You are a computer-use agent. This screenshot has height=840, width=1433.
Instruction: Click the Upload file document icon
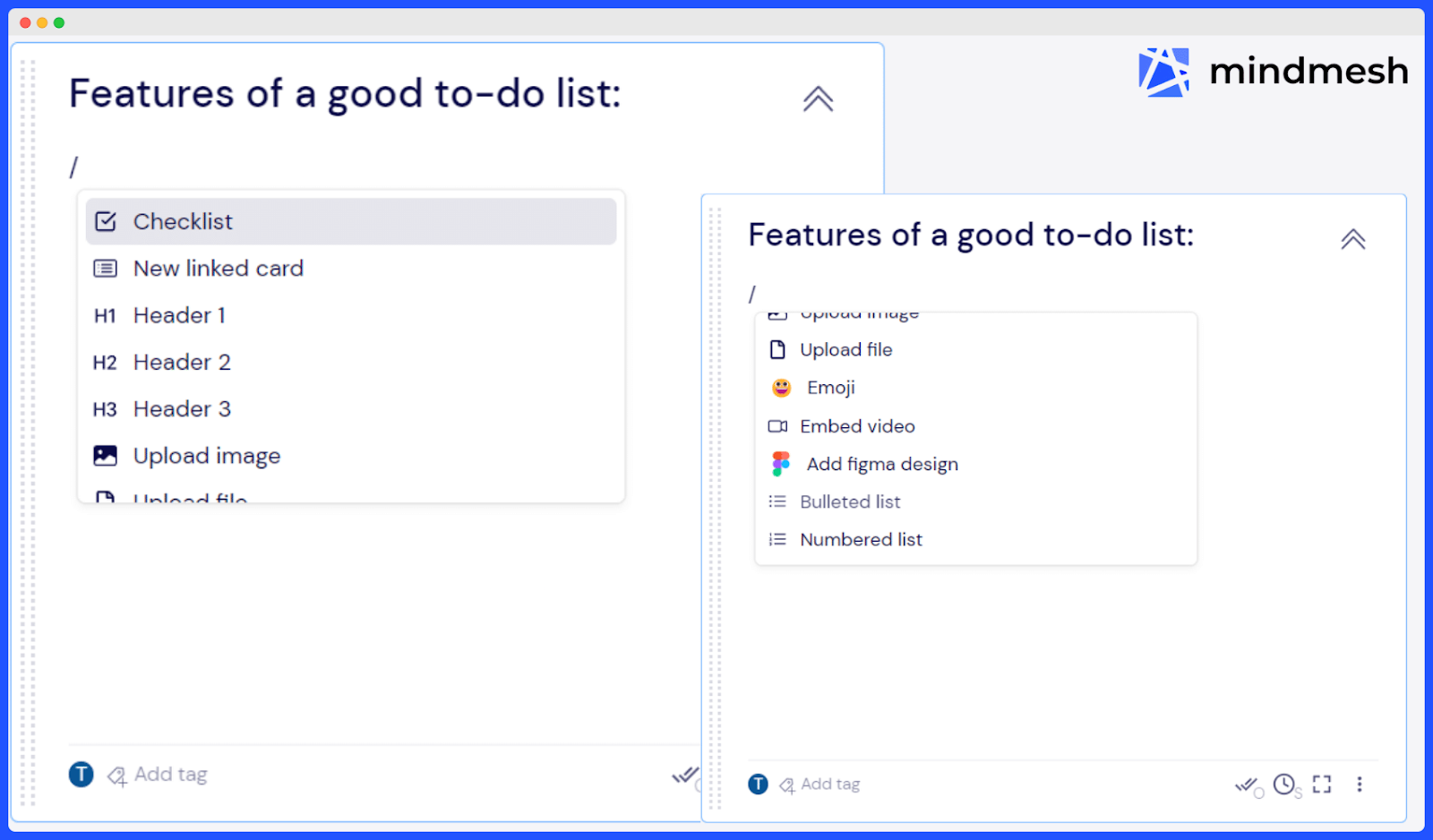click(777, 350)
